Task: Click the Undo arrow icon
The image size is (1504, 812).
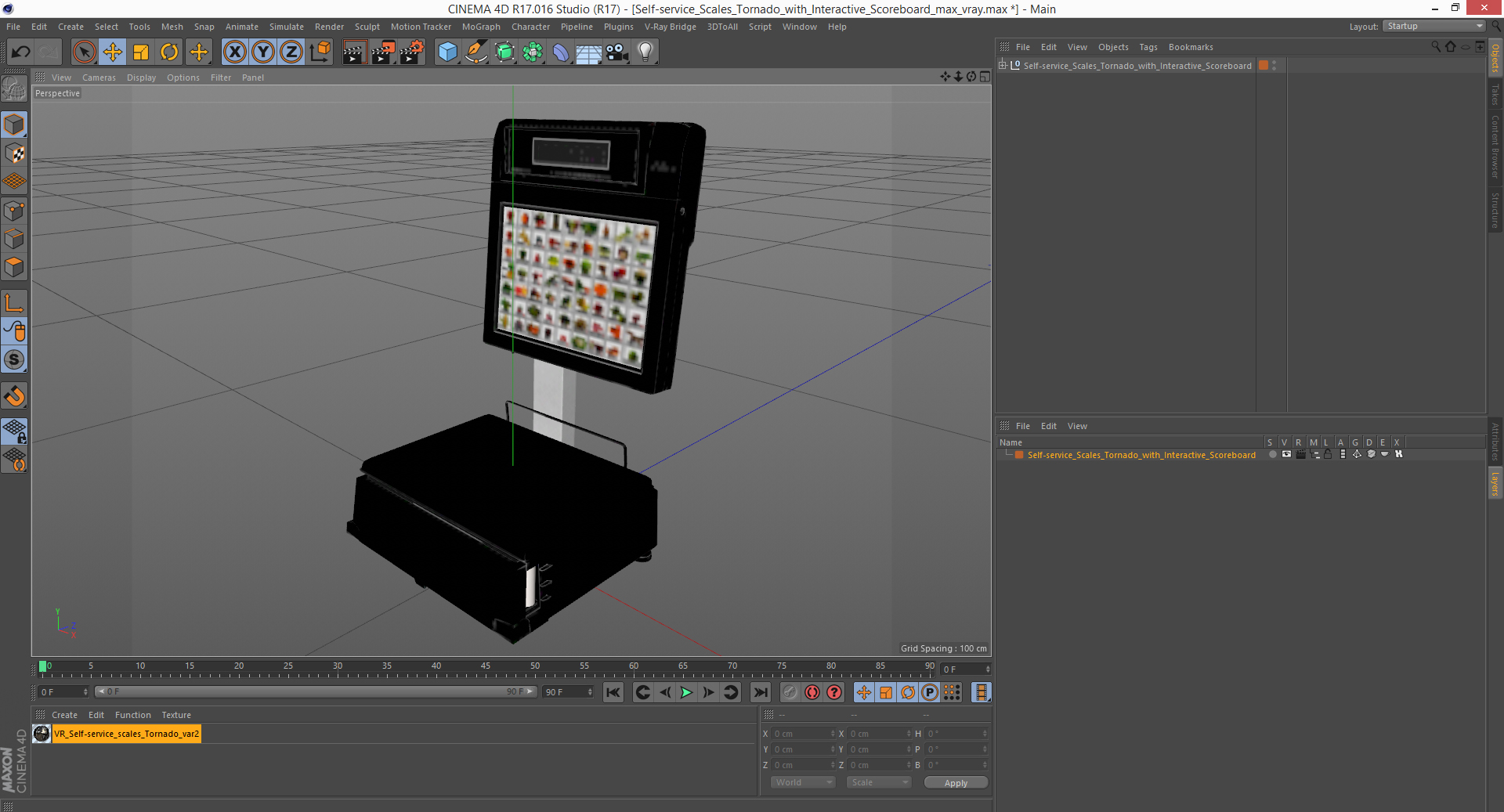Action: coord(21,52)
